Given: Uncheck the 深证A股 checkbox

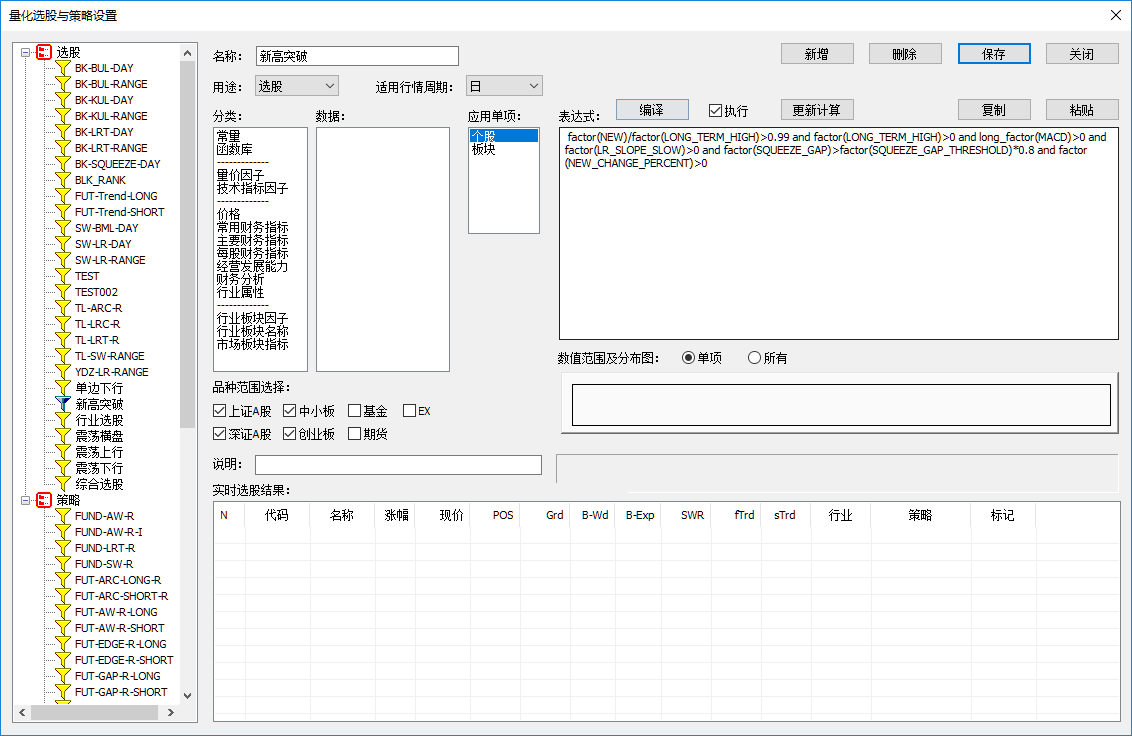Looking at the screenshot, I should [219, 434].
